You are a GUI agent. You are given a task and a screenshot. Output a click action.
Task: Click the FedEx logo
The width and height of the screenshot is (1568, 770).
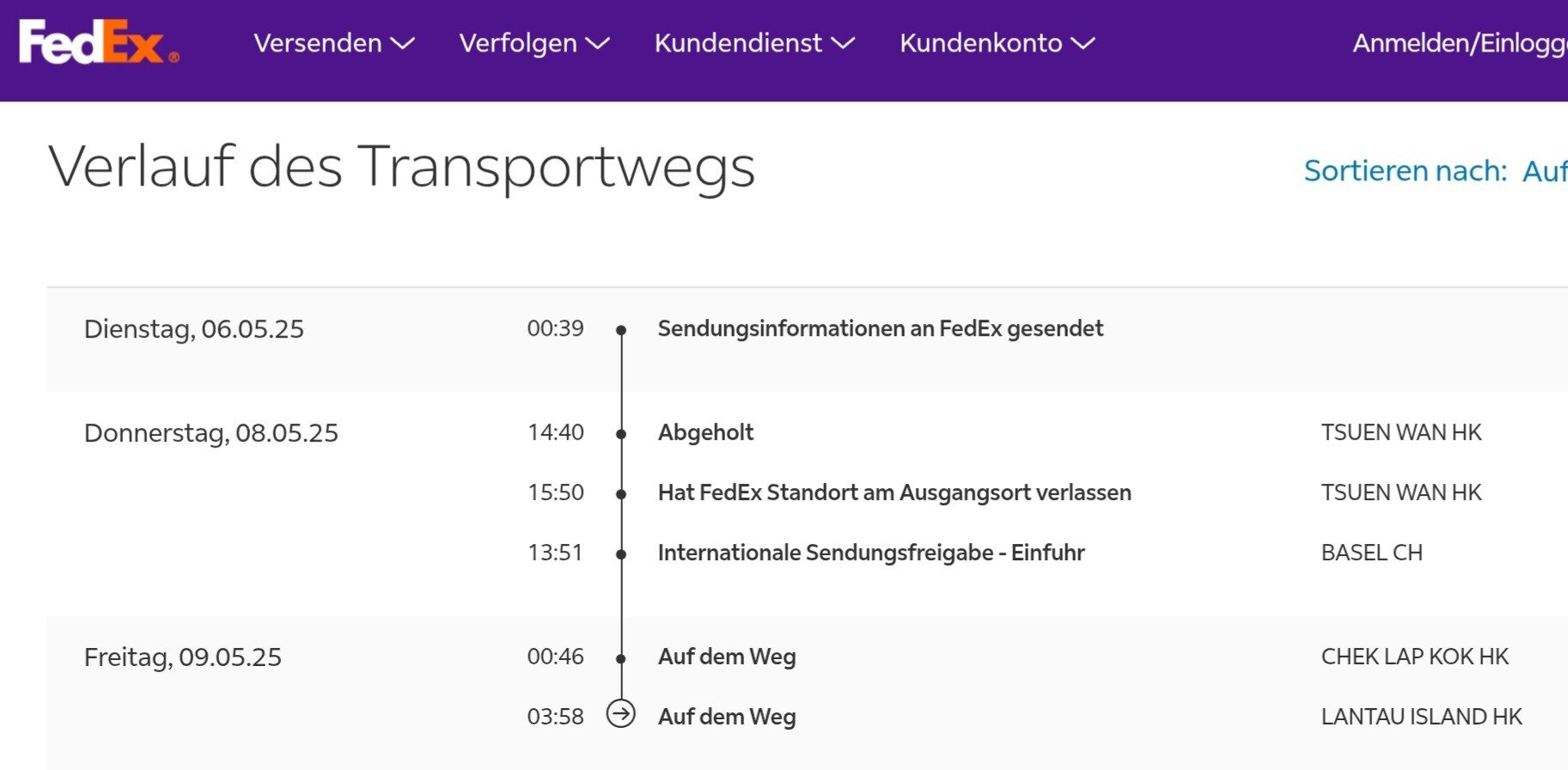click(x=98, y=42)
